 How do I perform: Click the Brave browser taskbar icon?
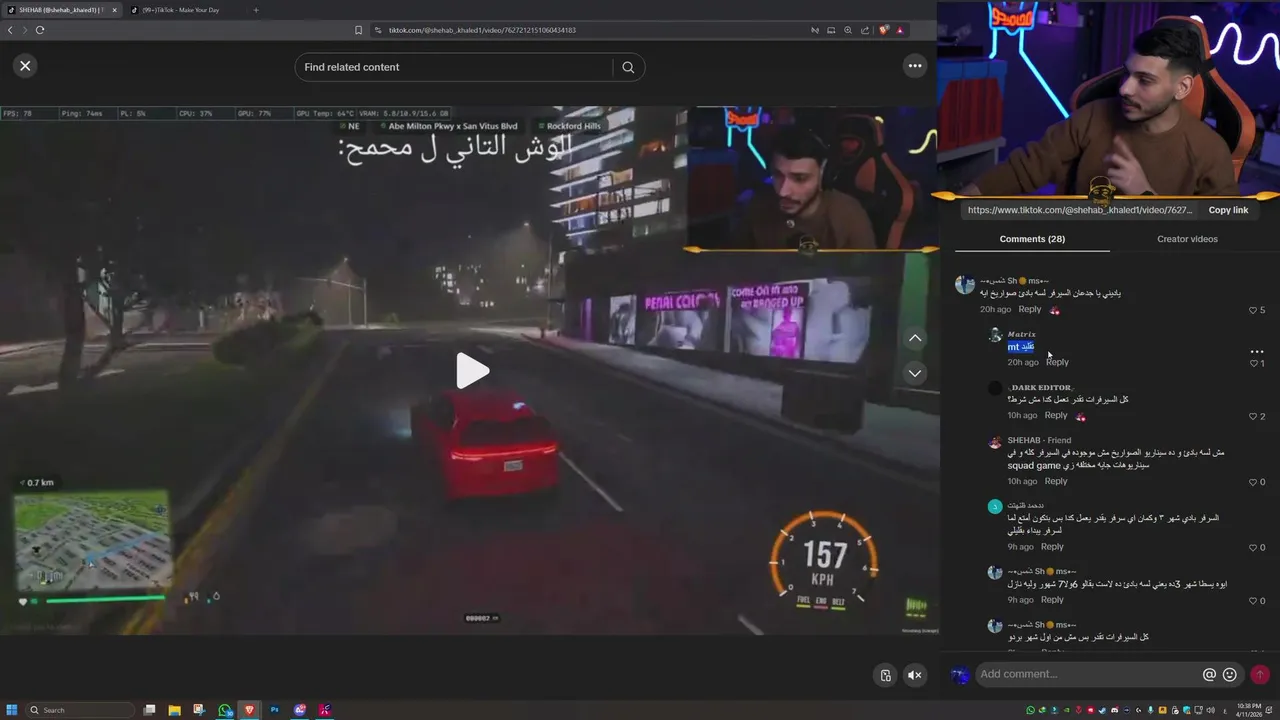pos(249,710)
